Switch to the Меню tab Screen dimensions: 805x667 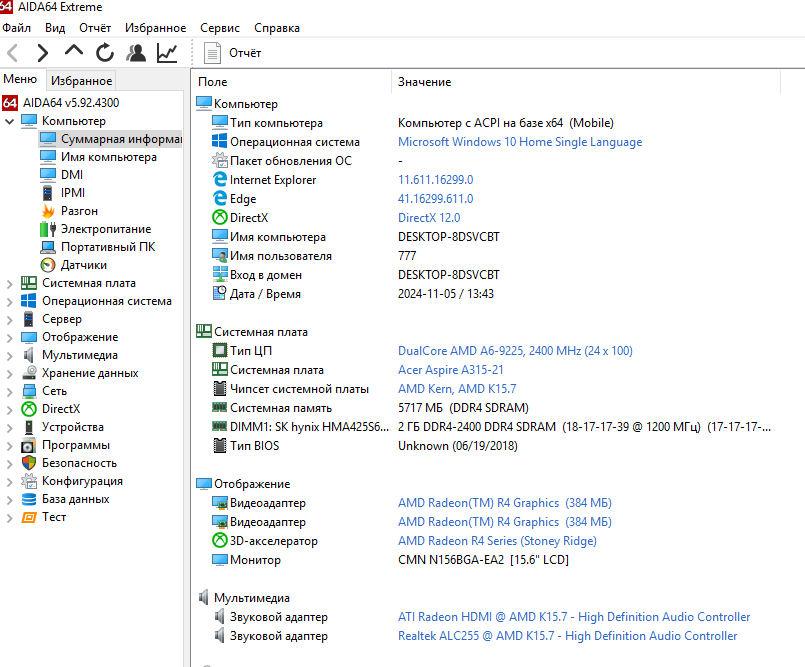21,79
